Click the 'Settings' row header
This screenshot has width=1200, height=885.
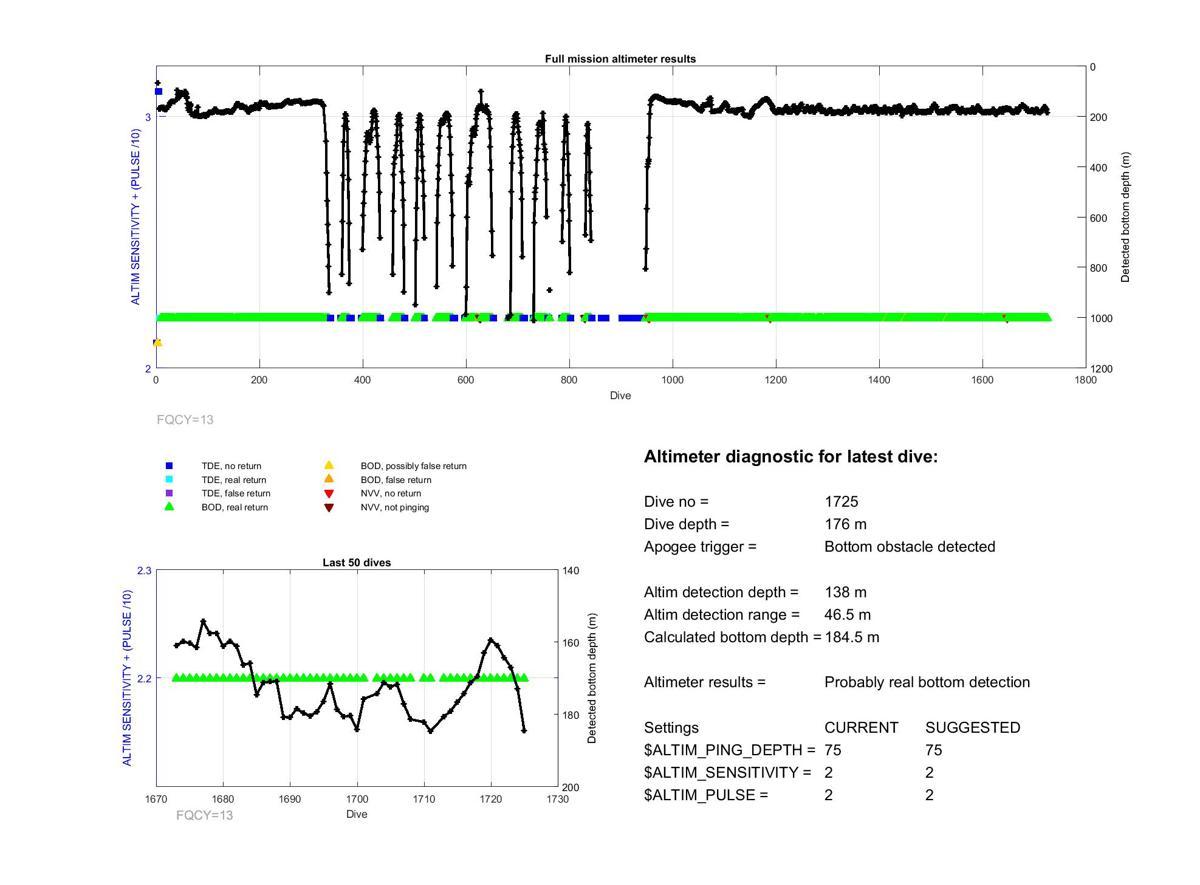671,728
